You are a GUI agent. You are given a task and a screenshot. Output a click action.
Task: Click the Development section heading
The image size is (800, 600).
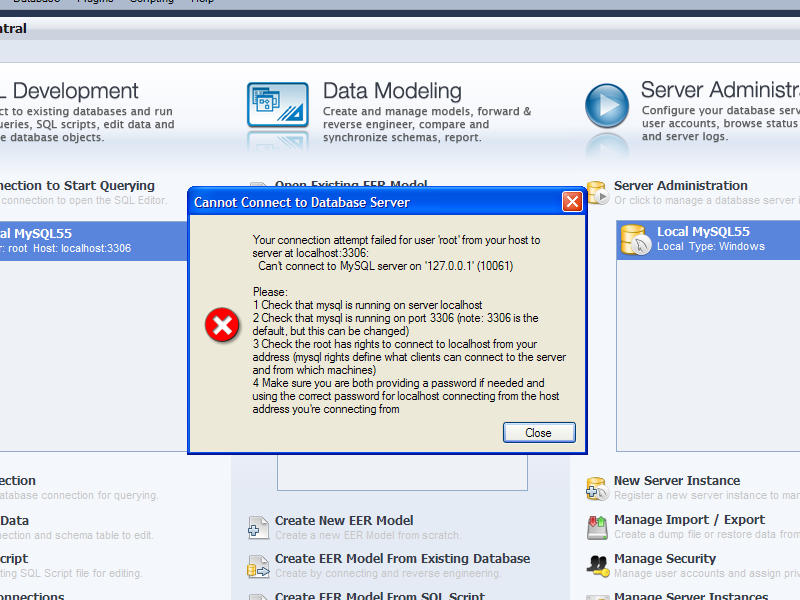pyautogui.click(x=69, y=91)
